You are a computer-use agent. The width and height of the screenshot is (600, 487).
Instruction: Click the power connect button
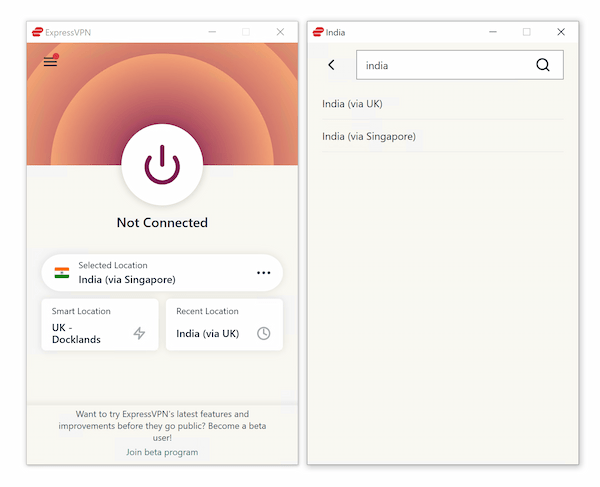(162, 165)
